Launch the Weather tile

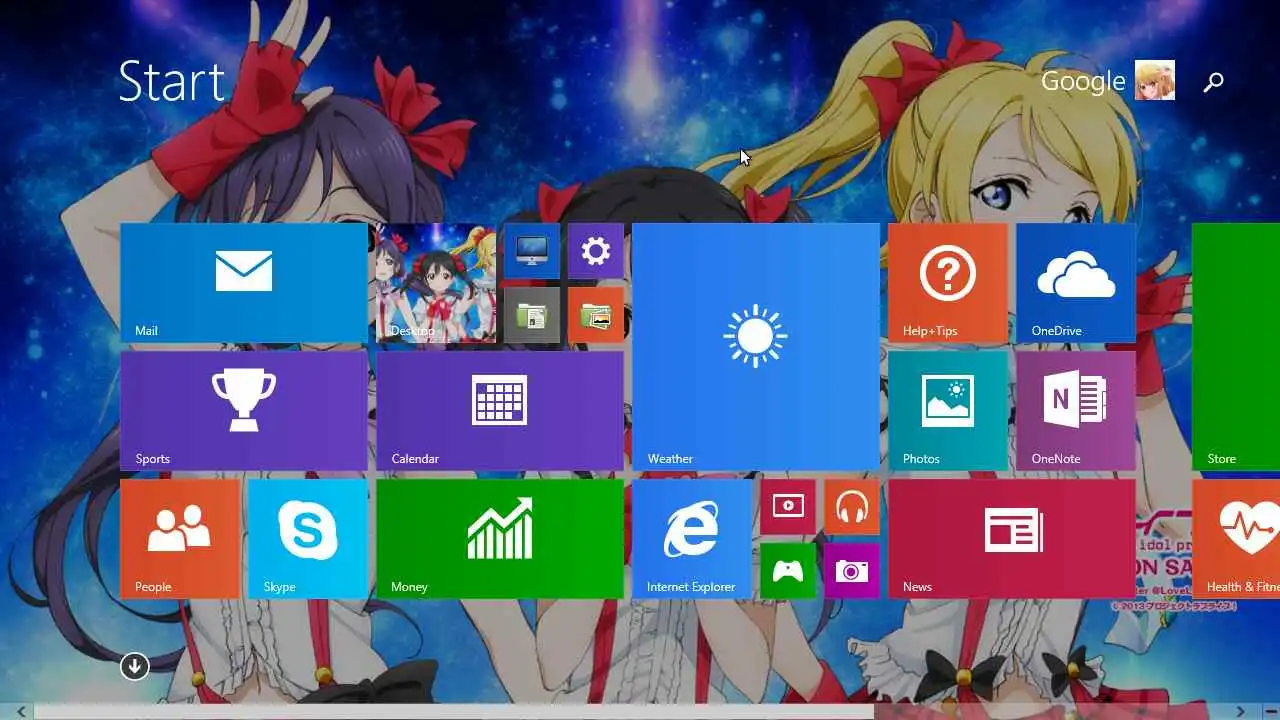point(756,347)
